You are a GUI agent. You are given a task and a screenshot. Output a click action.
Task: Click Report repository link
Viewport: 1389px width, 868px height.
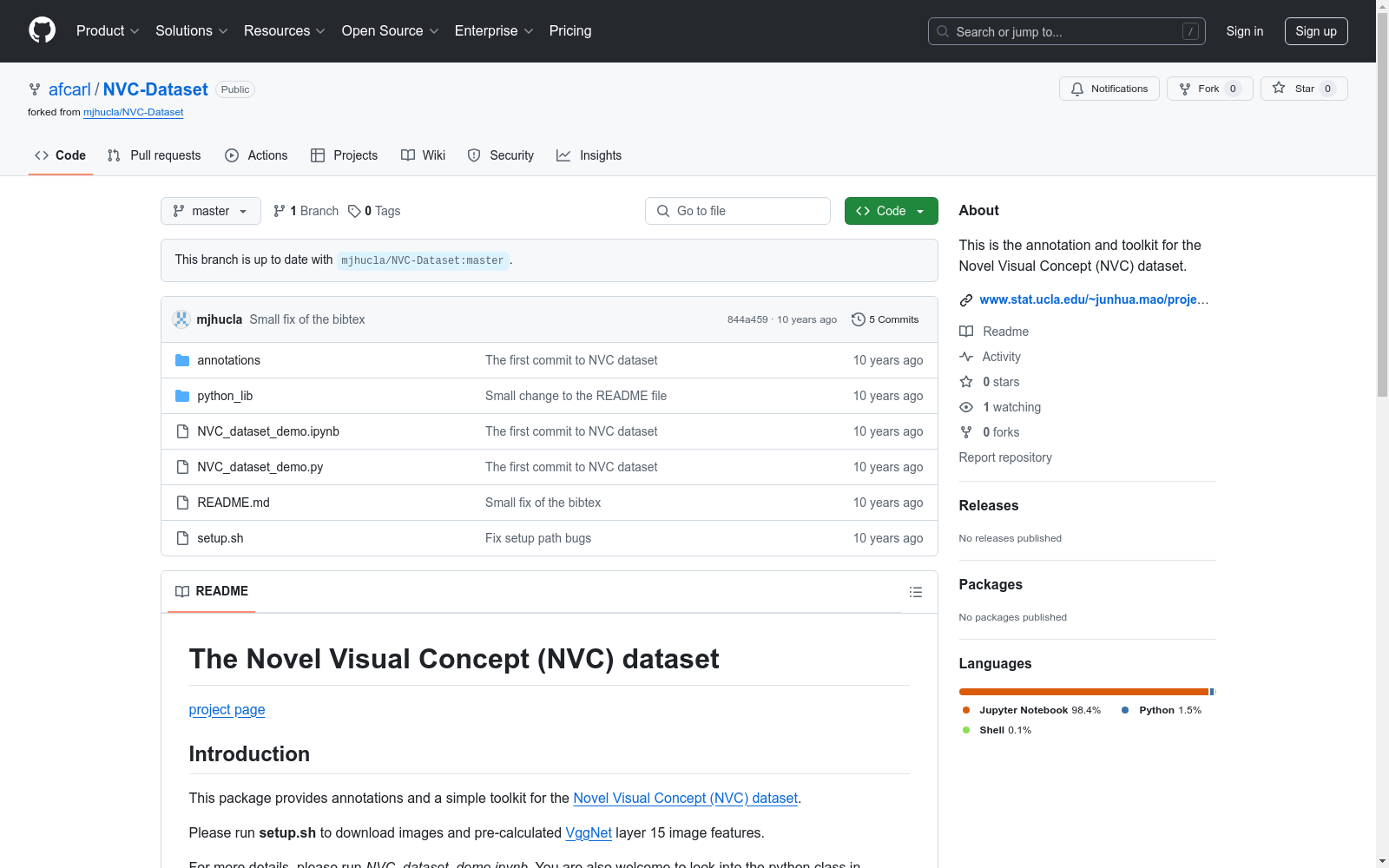(1005, 457)
